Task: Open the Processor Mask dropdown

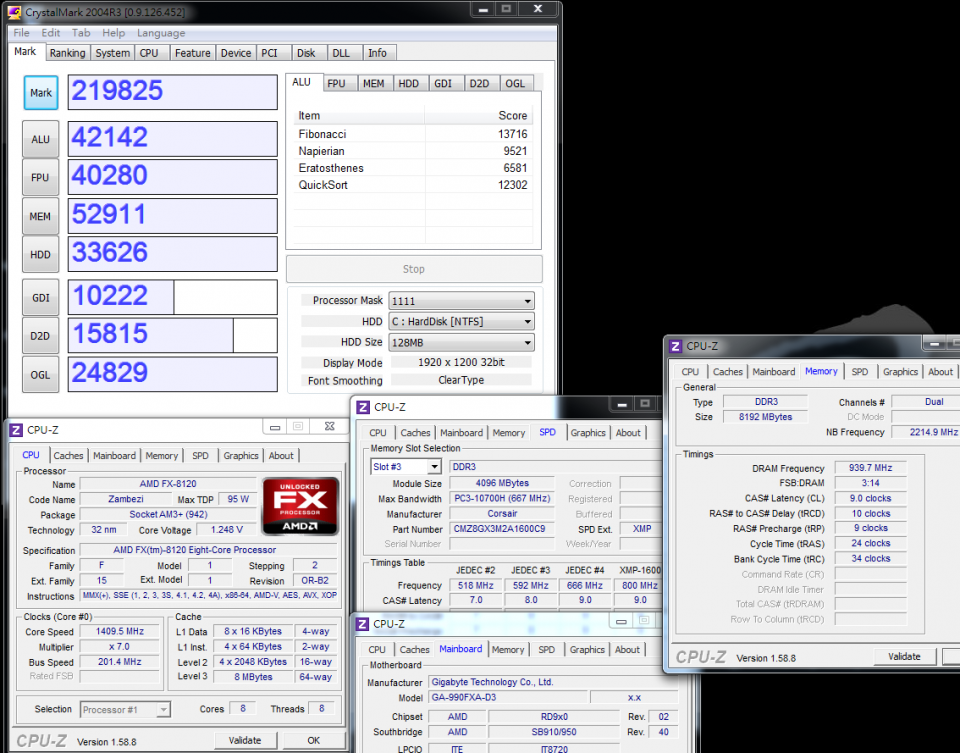Action: pyautogui.click(x=461, y=301)
